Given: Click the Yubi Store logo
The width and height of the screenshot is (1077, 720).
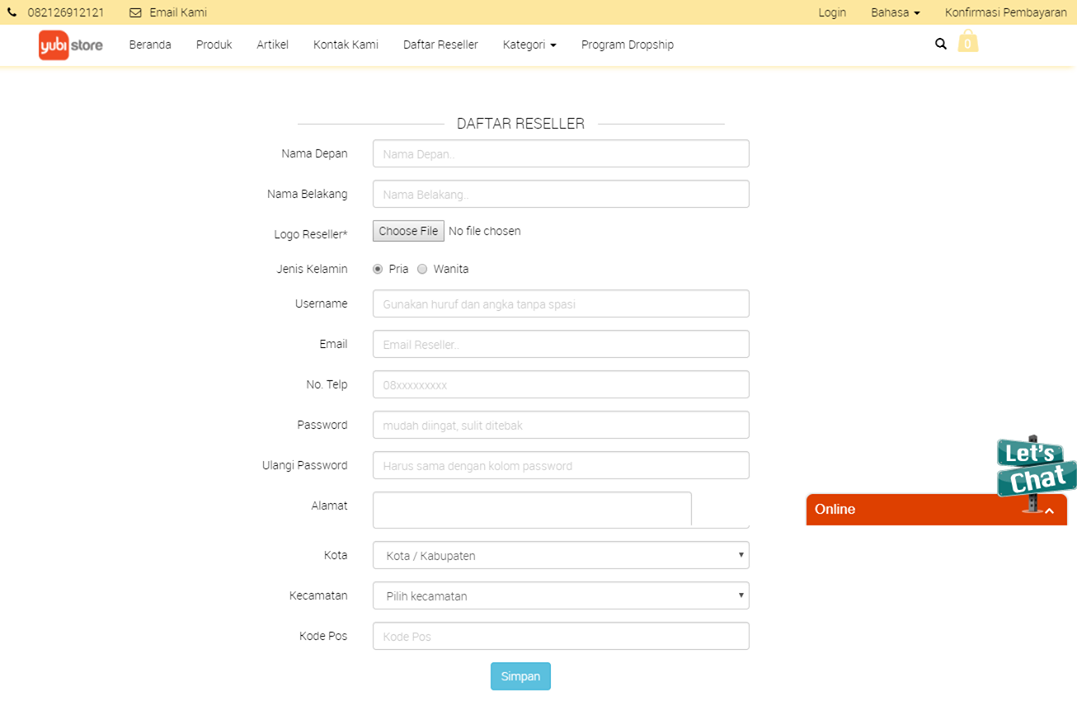Looking at the screenshot, I should pos(71,45).
